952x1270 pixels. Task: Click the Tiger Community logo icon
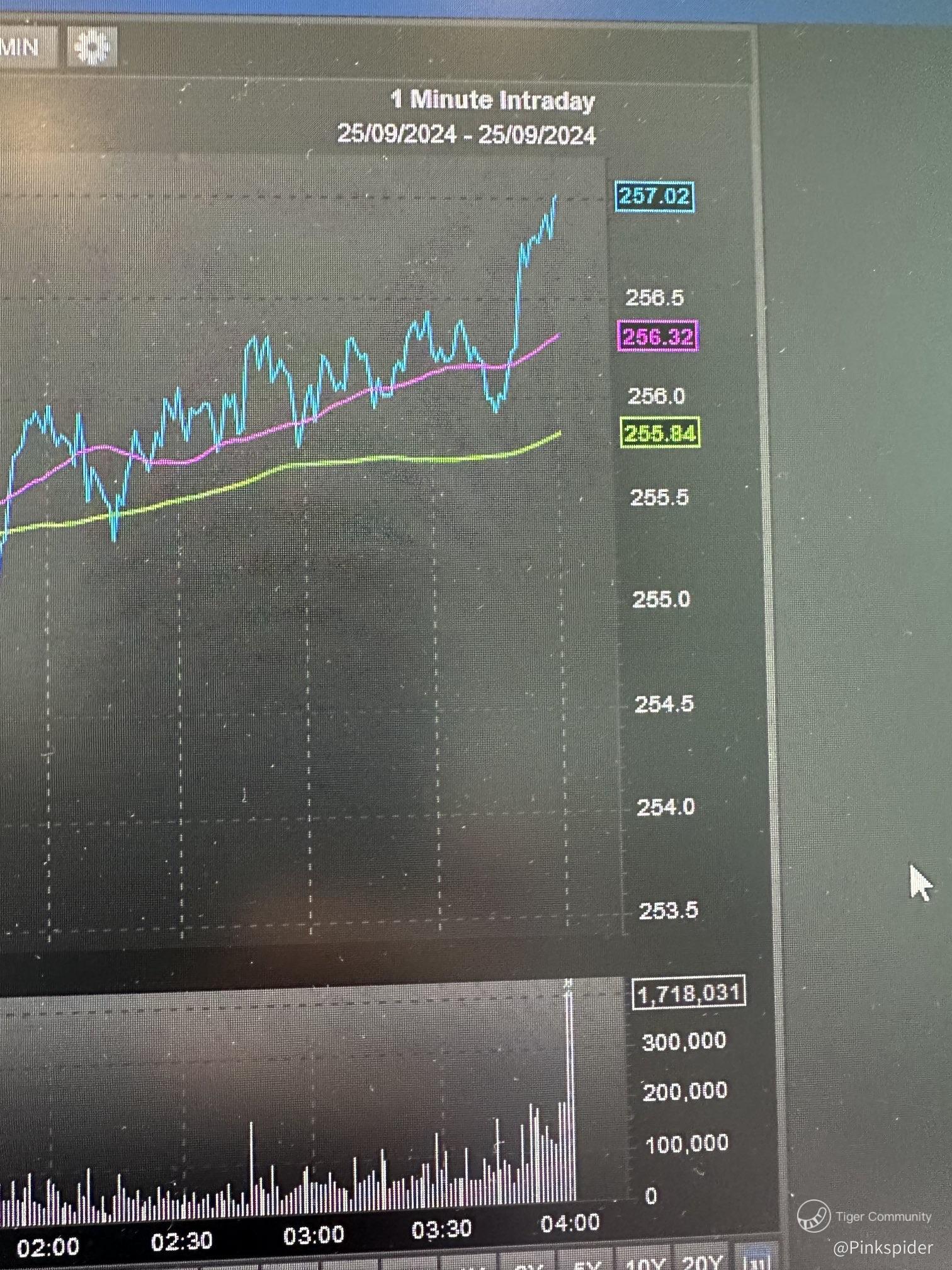[x=813, y=1215]
